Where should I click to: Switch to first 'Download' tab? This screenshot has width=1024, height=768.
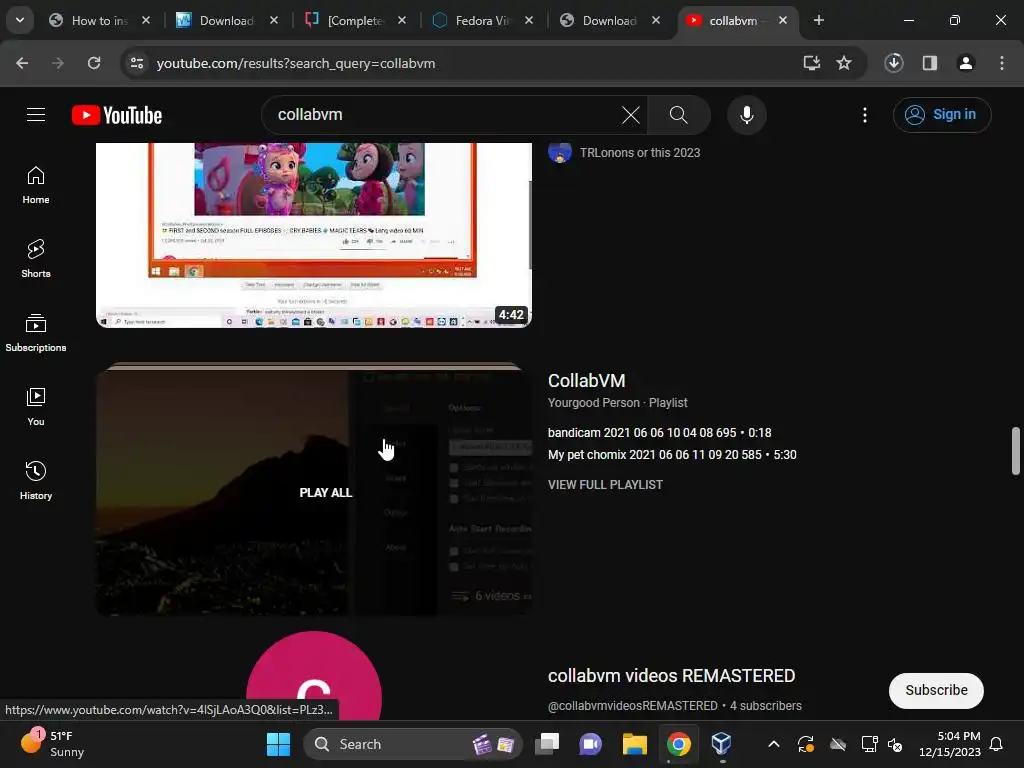227,21
